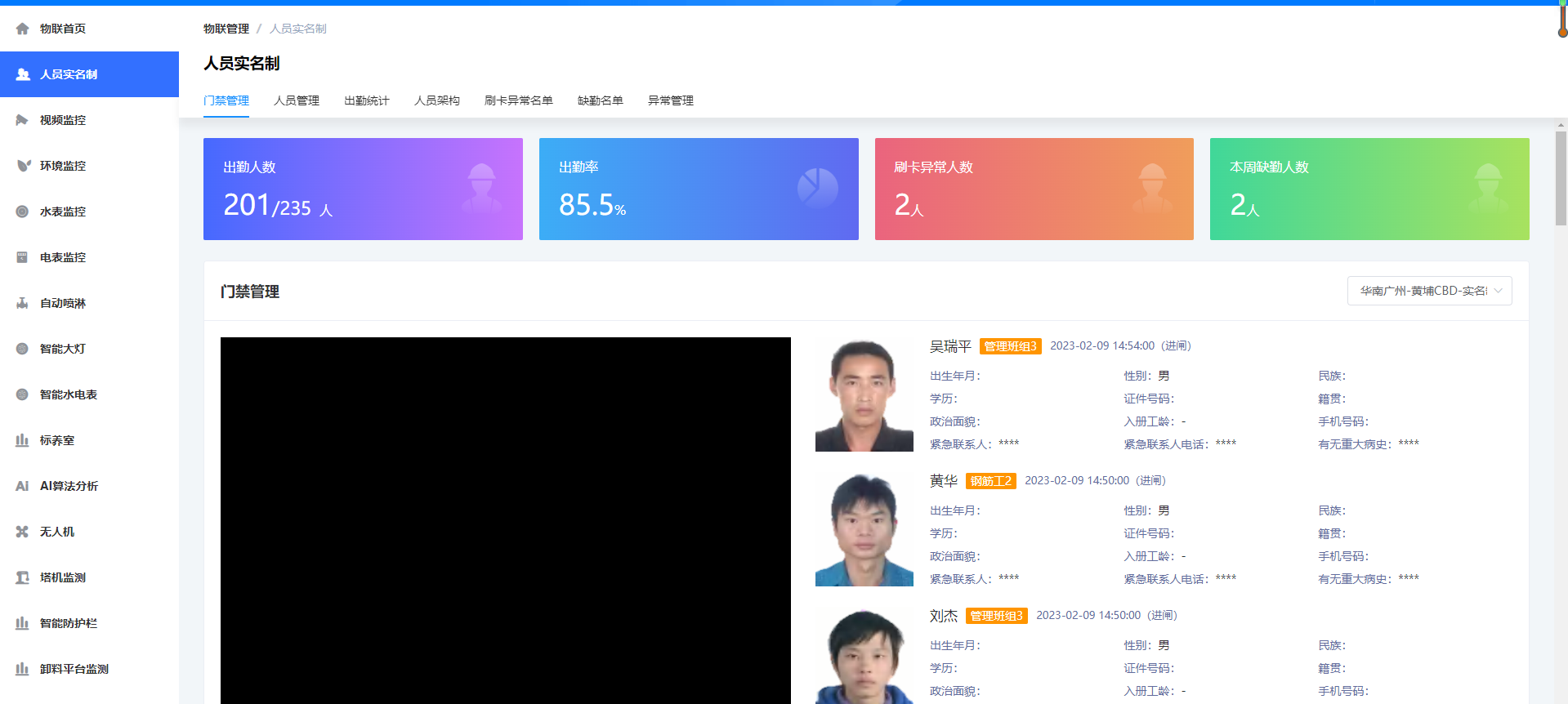The width and height of the screenshot is (1568, 704).
Task: Click the chart icon beside 智能防护栏
Action: (22, 623)
